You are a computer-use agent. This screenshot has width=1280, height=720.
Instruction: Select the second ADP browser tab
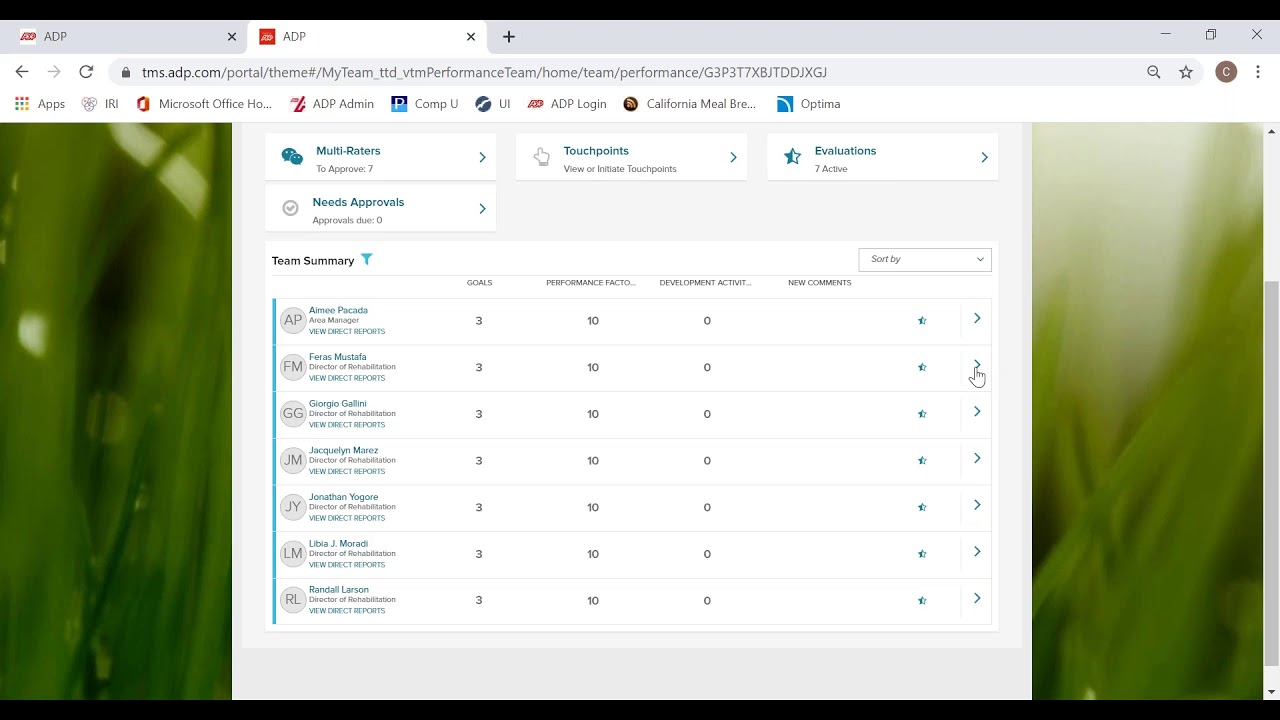[368, 36]
